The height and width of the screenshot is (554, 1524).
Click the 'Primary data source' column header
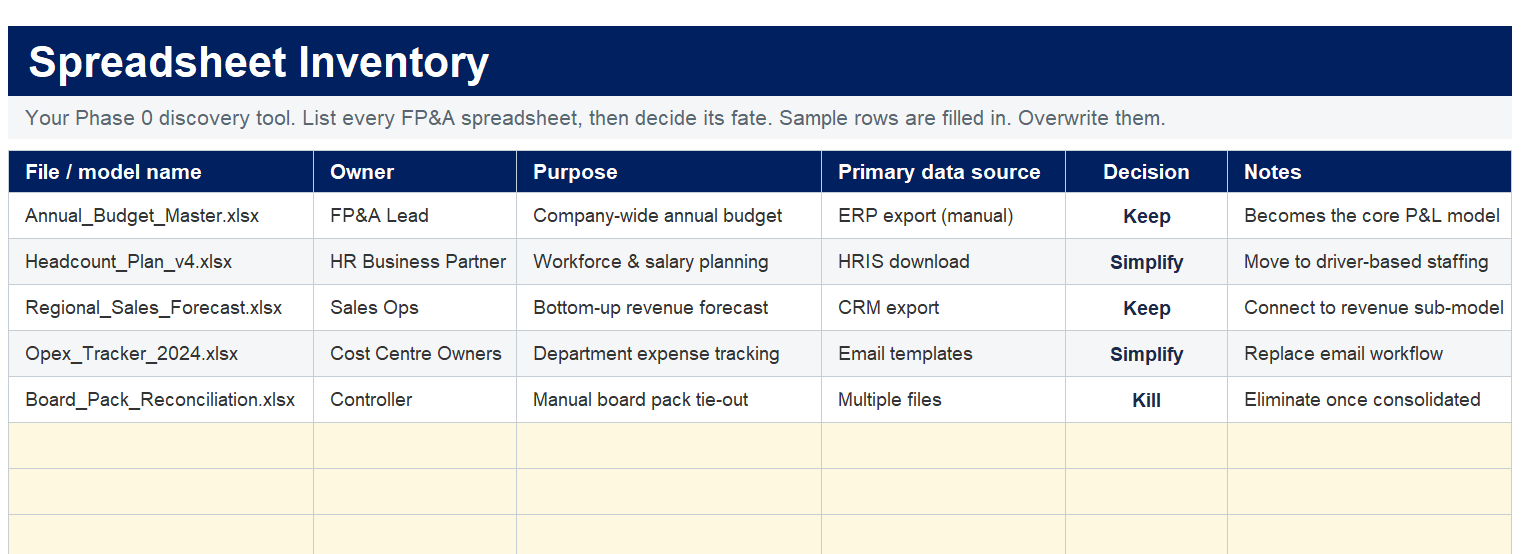(x=943, y=172)
